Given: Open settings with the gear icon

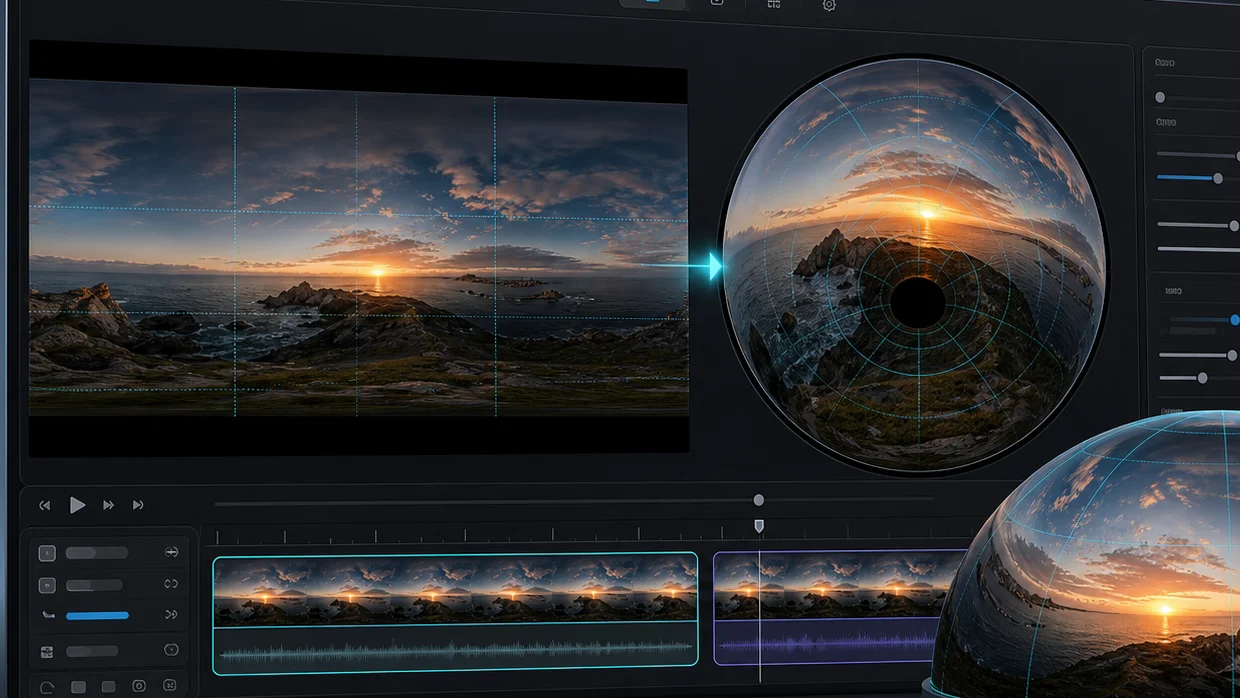Looking at the screenshot, I should [x=829, y=5].
